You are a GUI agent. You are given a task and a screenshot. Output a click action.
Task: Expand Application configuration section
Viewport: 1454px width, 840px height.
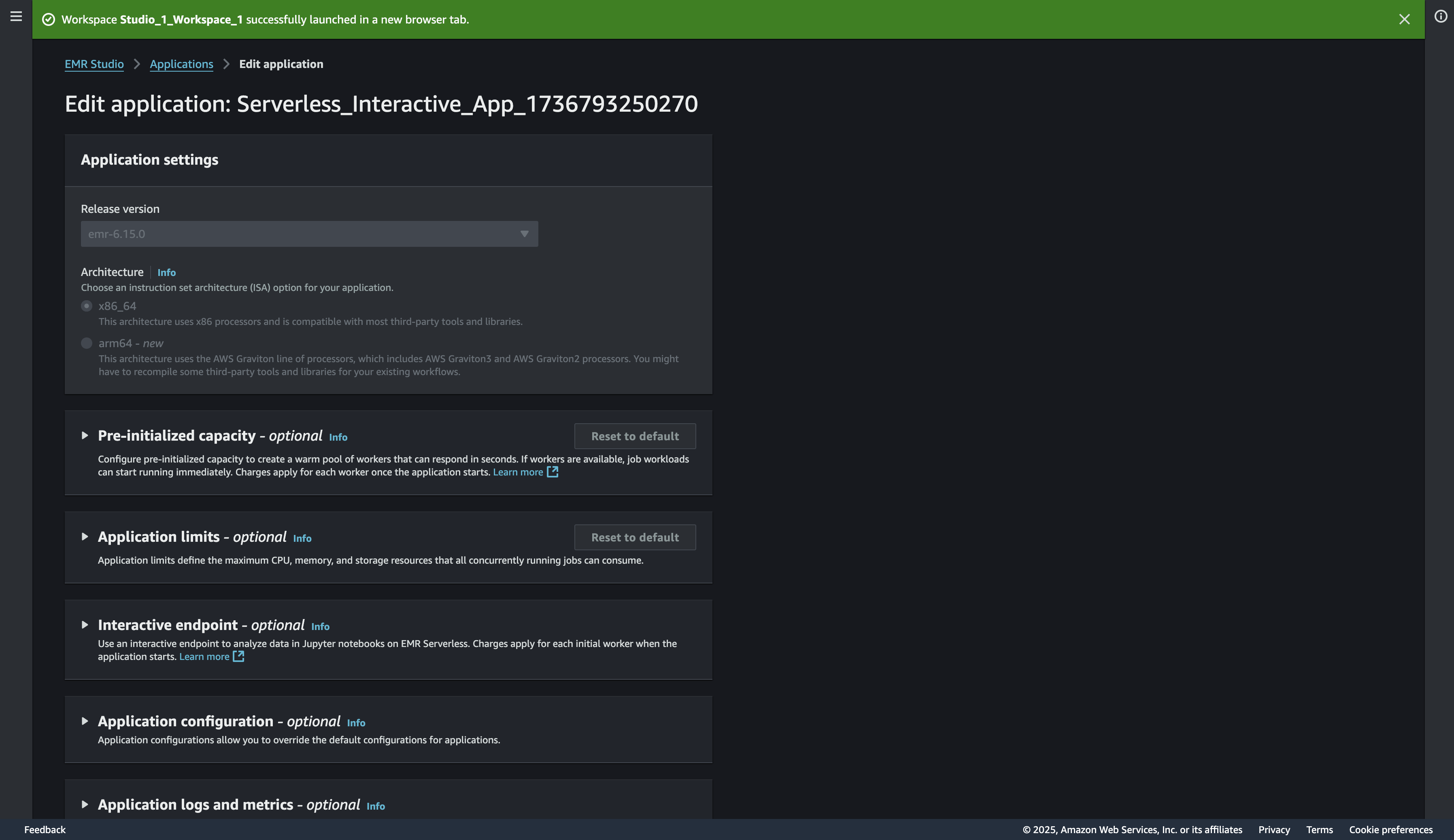[85, 721]
